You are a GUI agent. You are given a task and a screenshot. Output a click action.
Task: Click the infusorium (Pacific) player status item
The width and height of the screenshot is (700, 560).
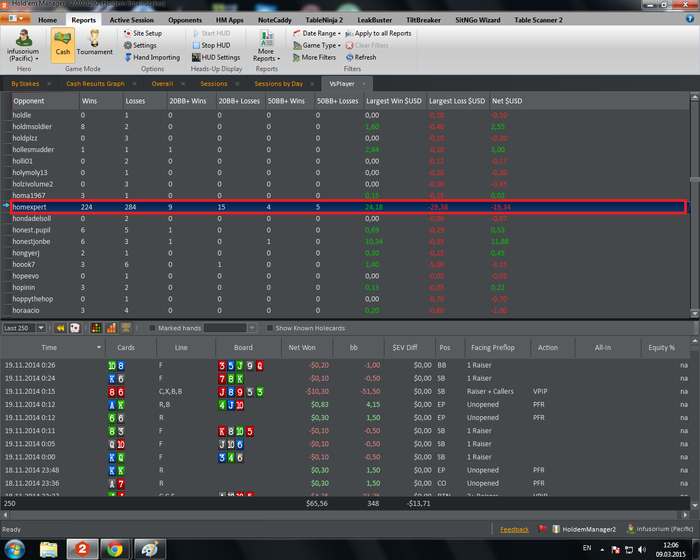(660, 529)
